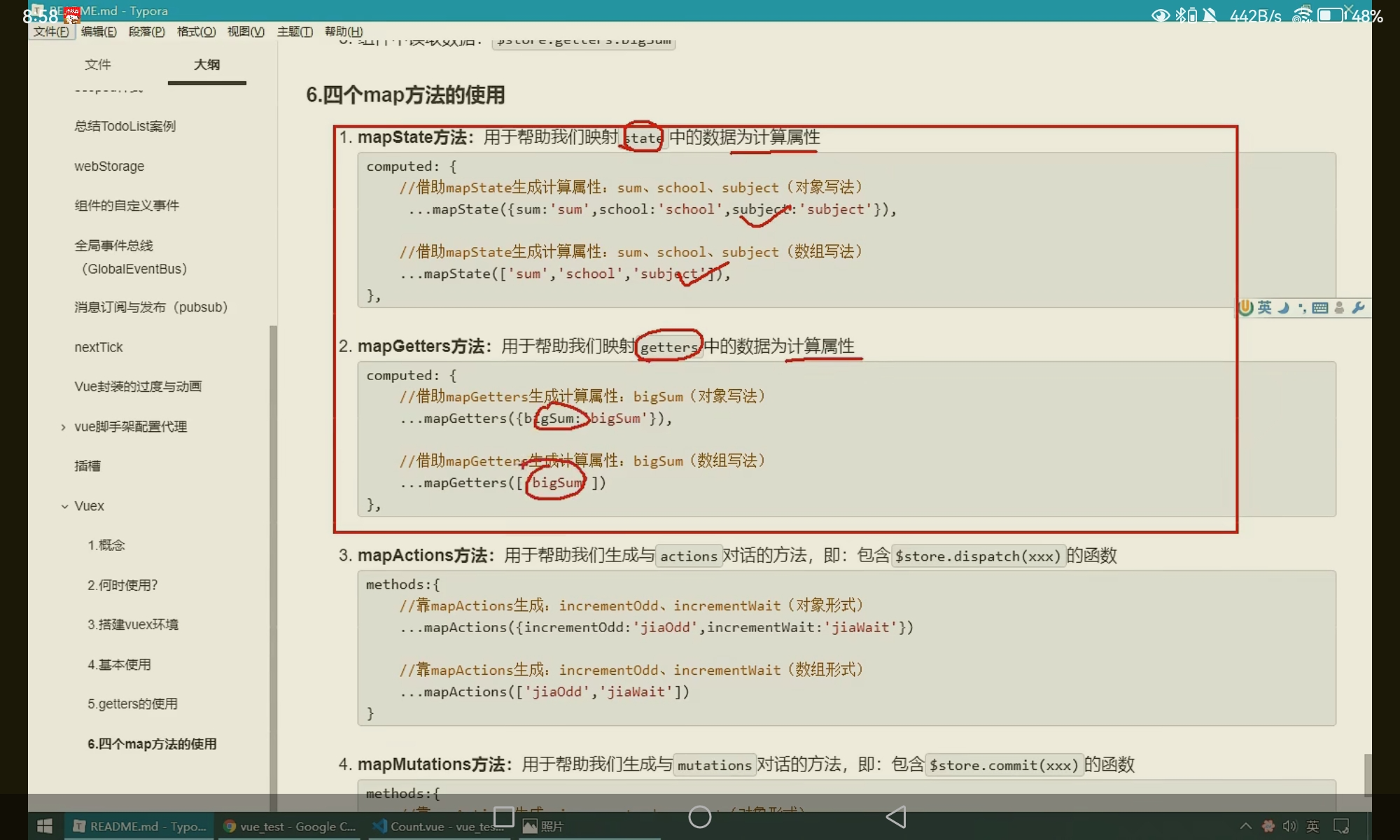Click the volume speaker tray icon
The width and height of the screenshot is (1400, 840).
tap(1289, 826)
